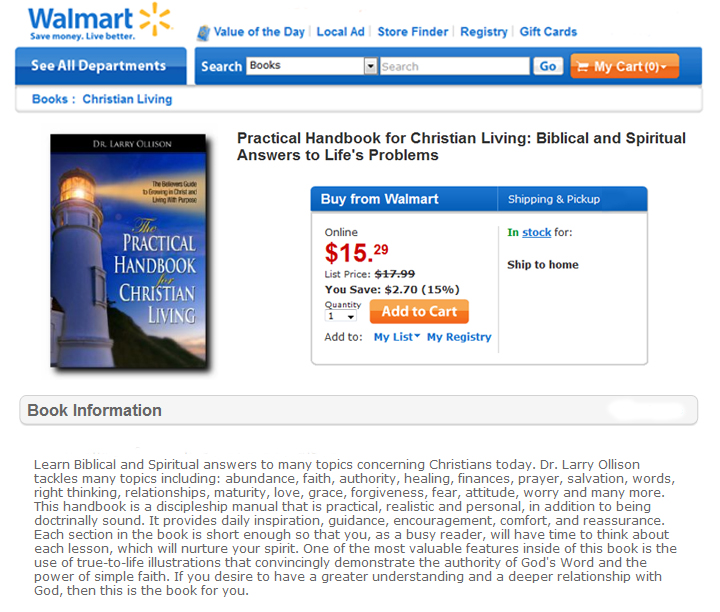The width and height of the screenshot is (720, 612).
Task: Go to the Registry link
Action: [x=484, y=32]
